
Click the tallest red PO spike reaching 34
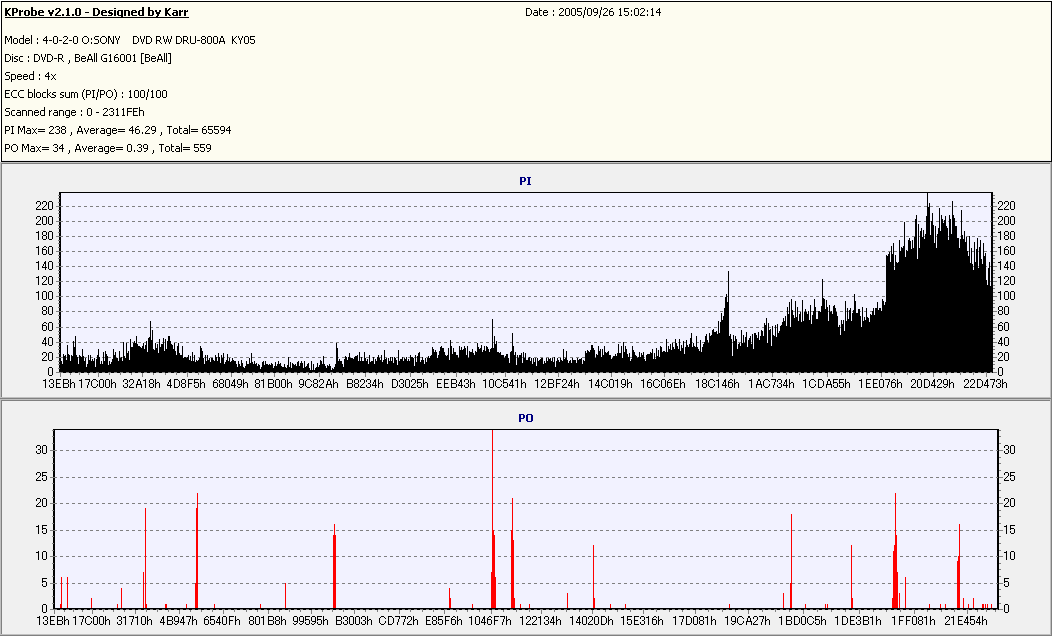pyautogui.click(x=492, y=519)
